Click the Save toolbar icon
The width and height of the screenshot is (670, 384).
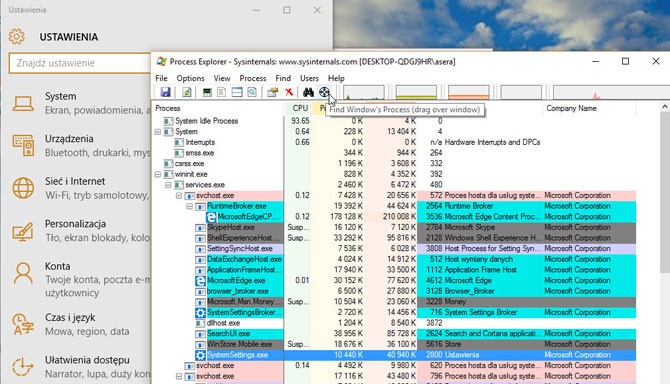[x=165, y=92]
